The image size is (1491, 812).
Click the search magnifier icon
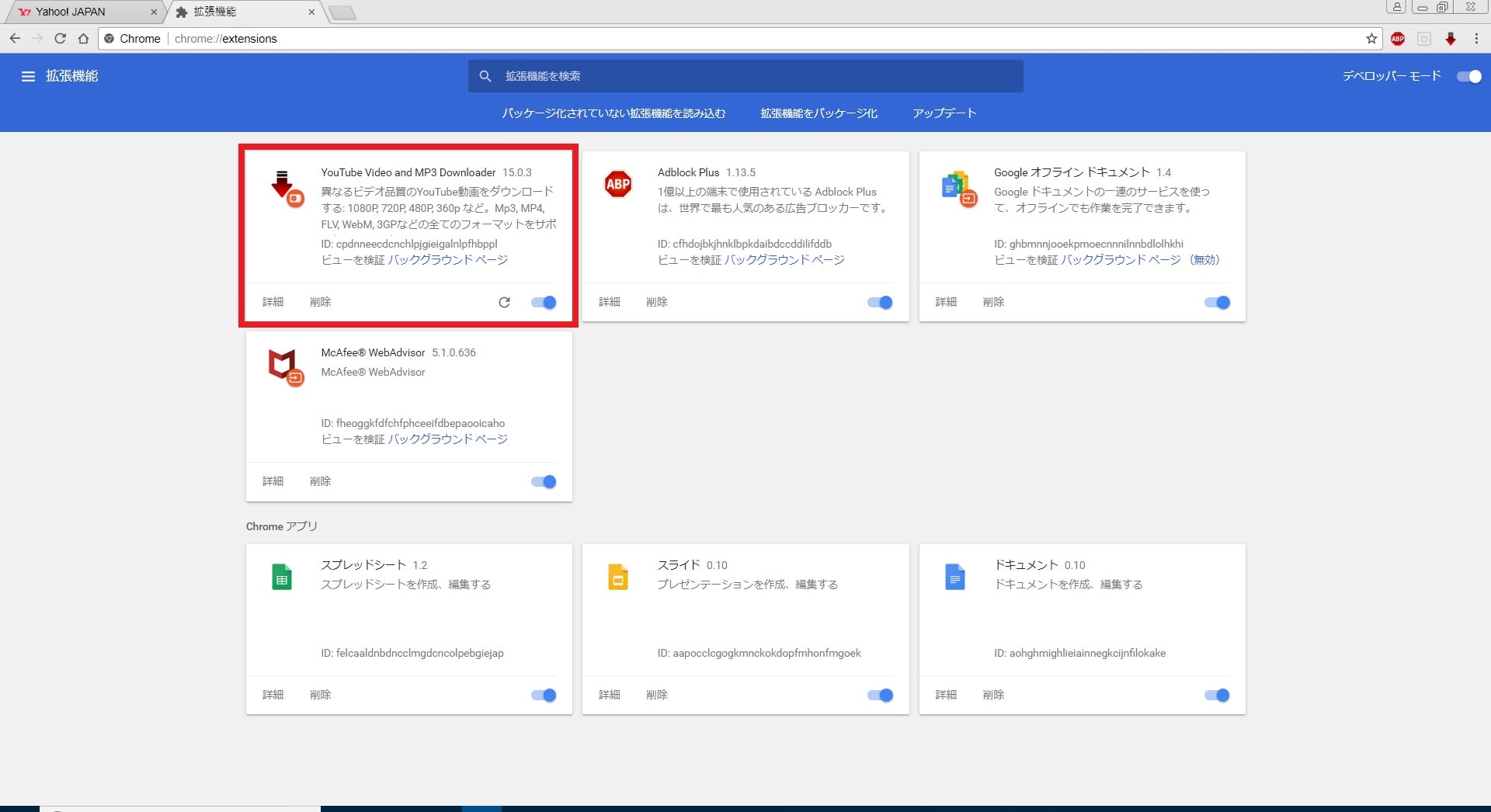pos(485,76)
